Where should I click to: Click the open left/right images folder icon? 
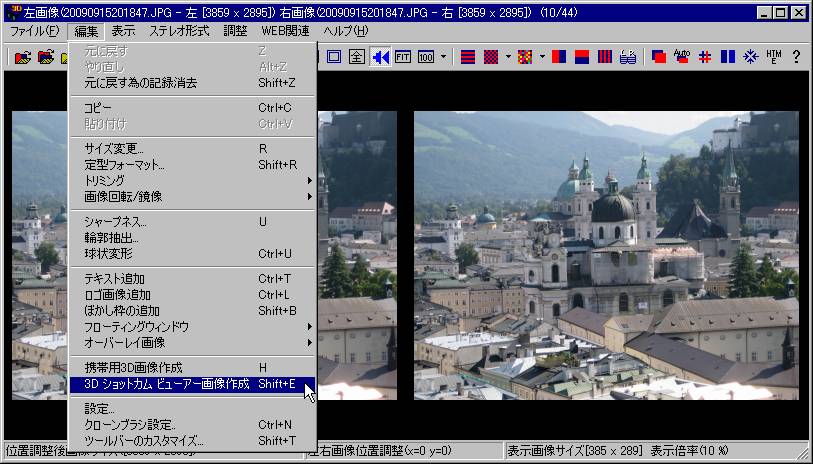pos(46,57)
